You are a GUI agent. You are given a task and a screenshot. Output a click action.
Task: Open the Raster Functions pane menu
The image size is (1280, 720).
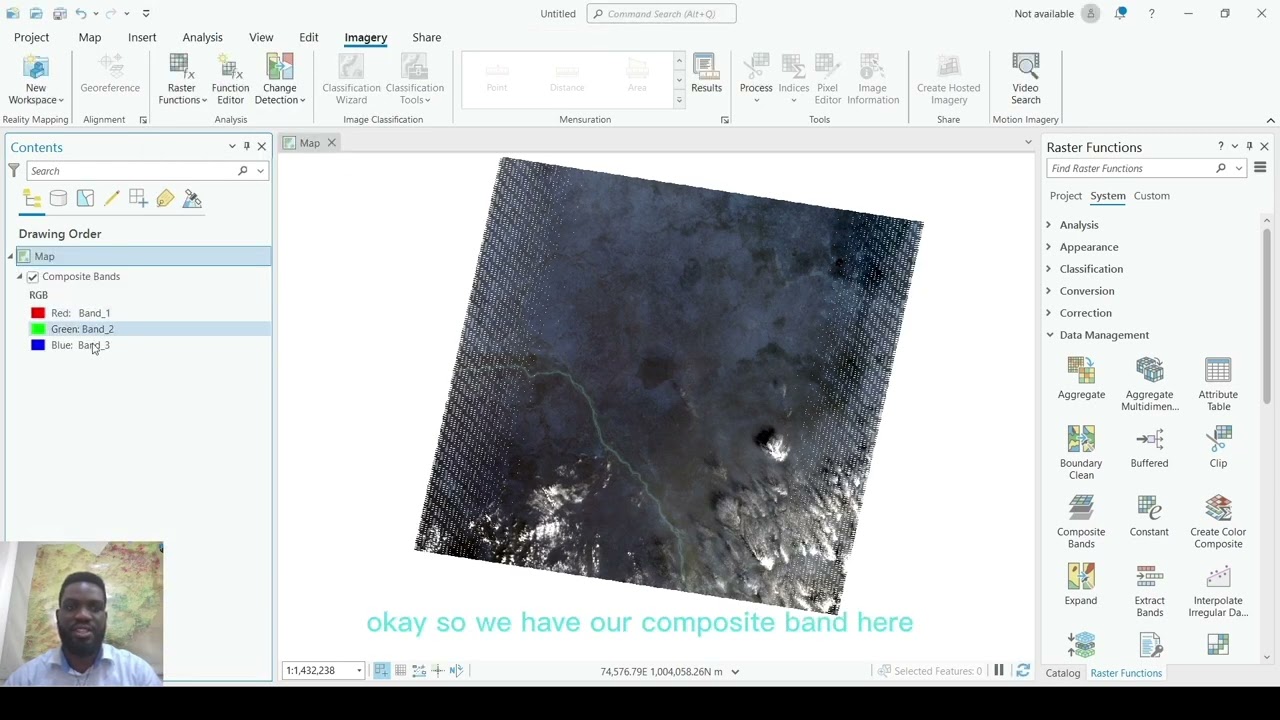coord(1260,168)
